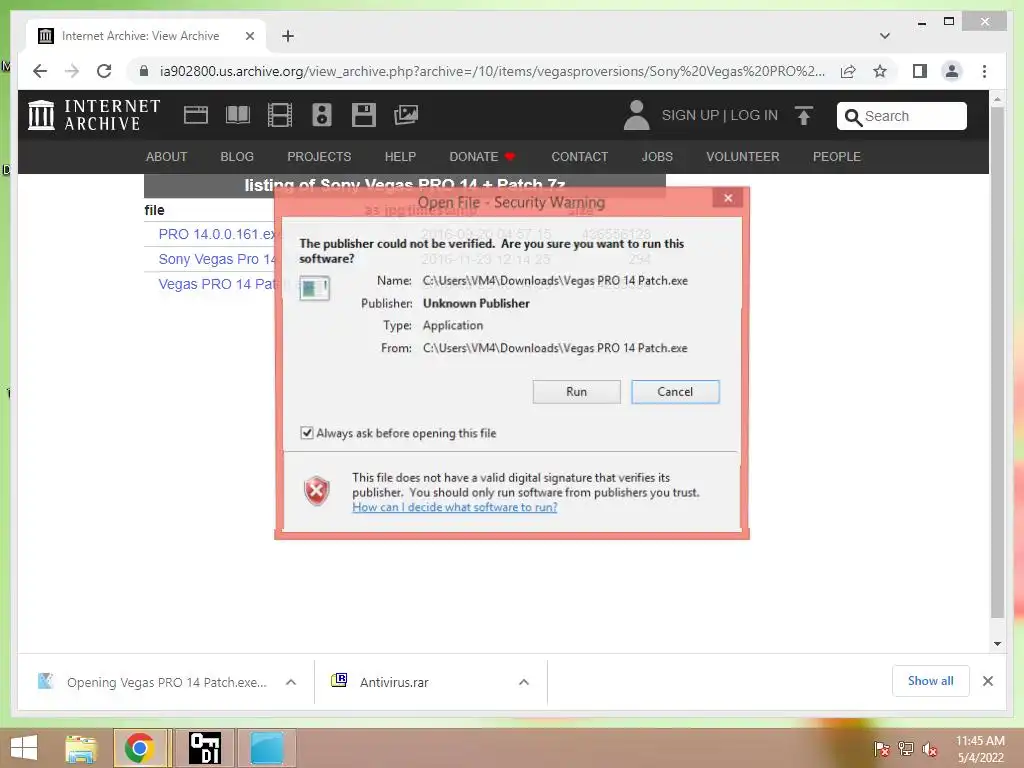Expand the tab search chevron

[x=885, y=36]
